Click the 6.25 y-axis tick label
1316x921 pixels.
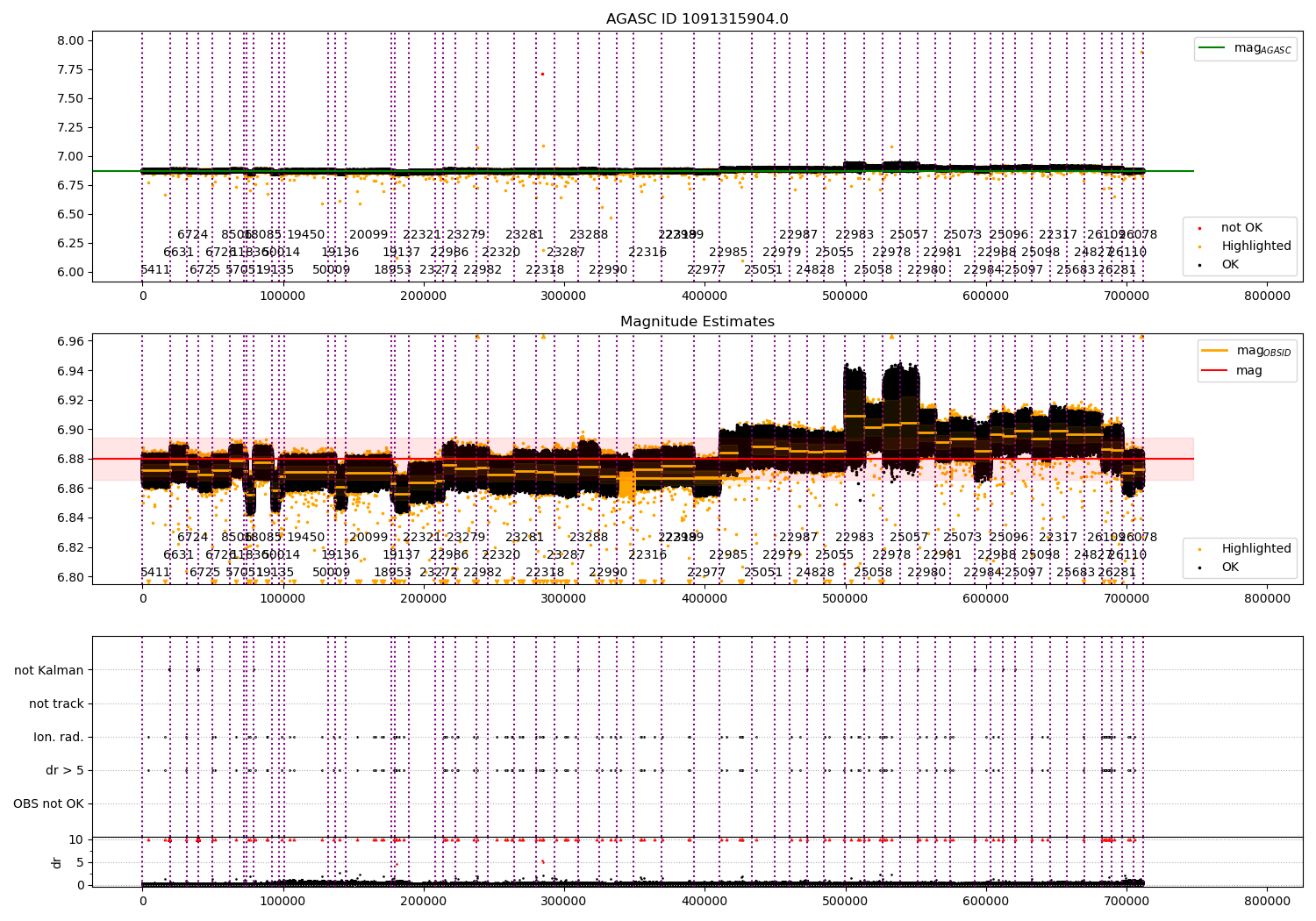71,243
